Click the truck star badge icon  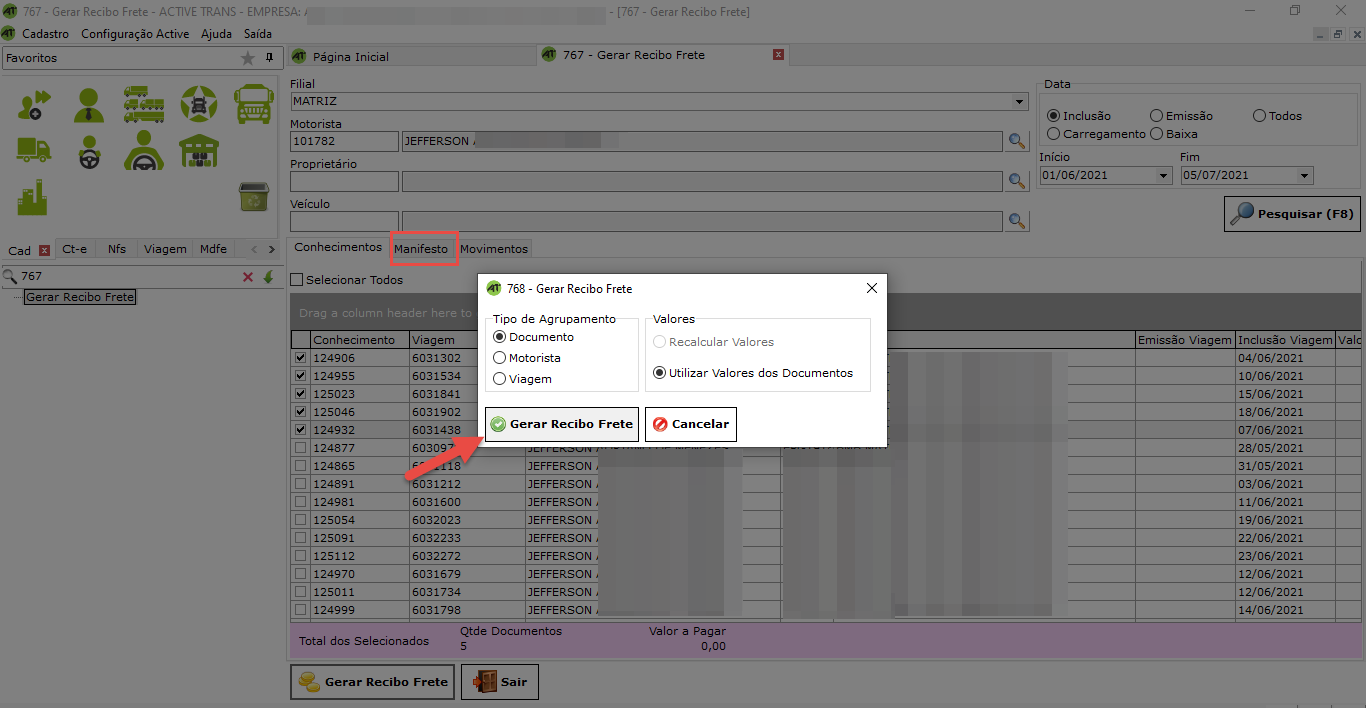click(199, 103)
